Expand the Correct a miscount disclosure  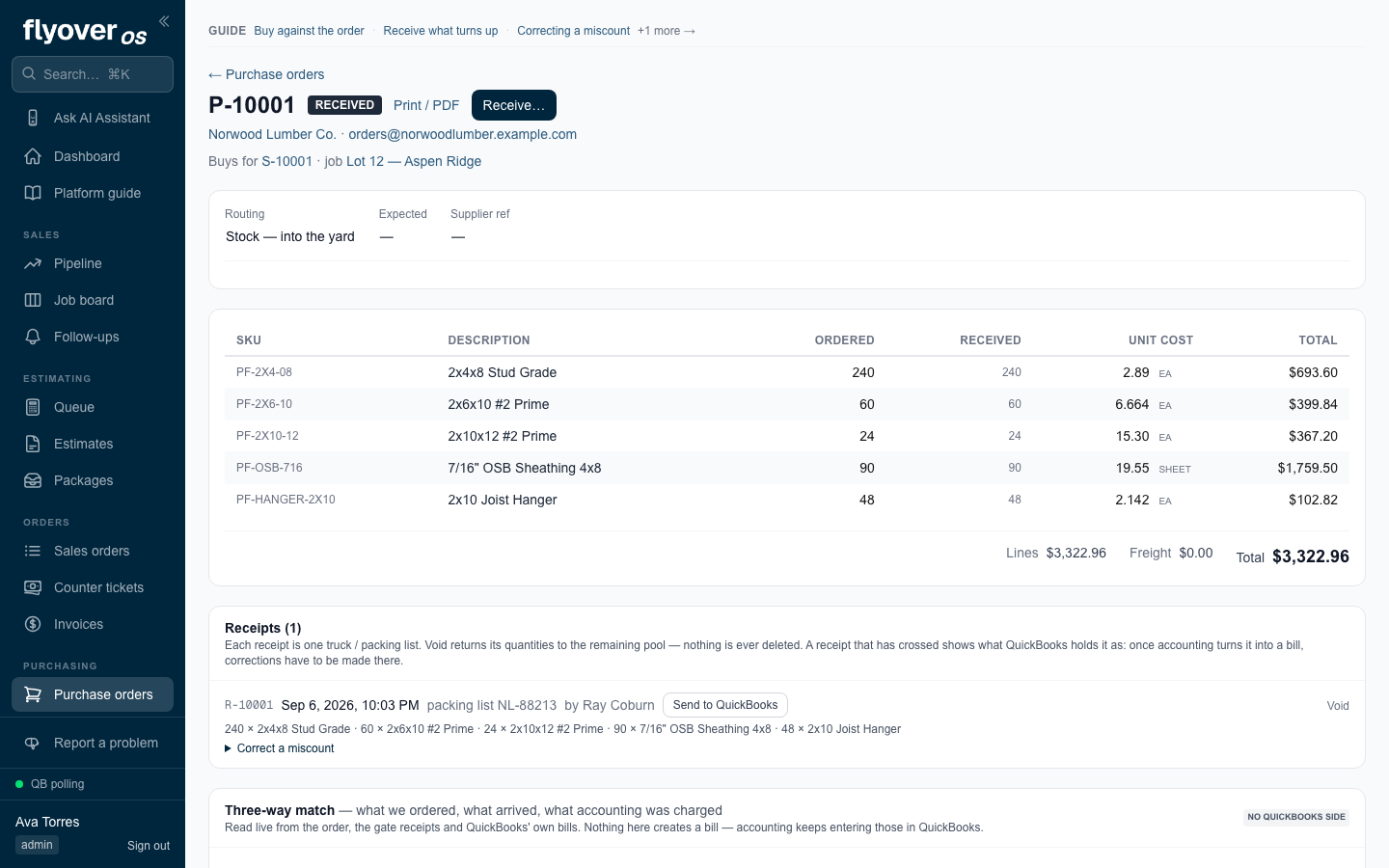(x=280, y=748)
